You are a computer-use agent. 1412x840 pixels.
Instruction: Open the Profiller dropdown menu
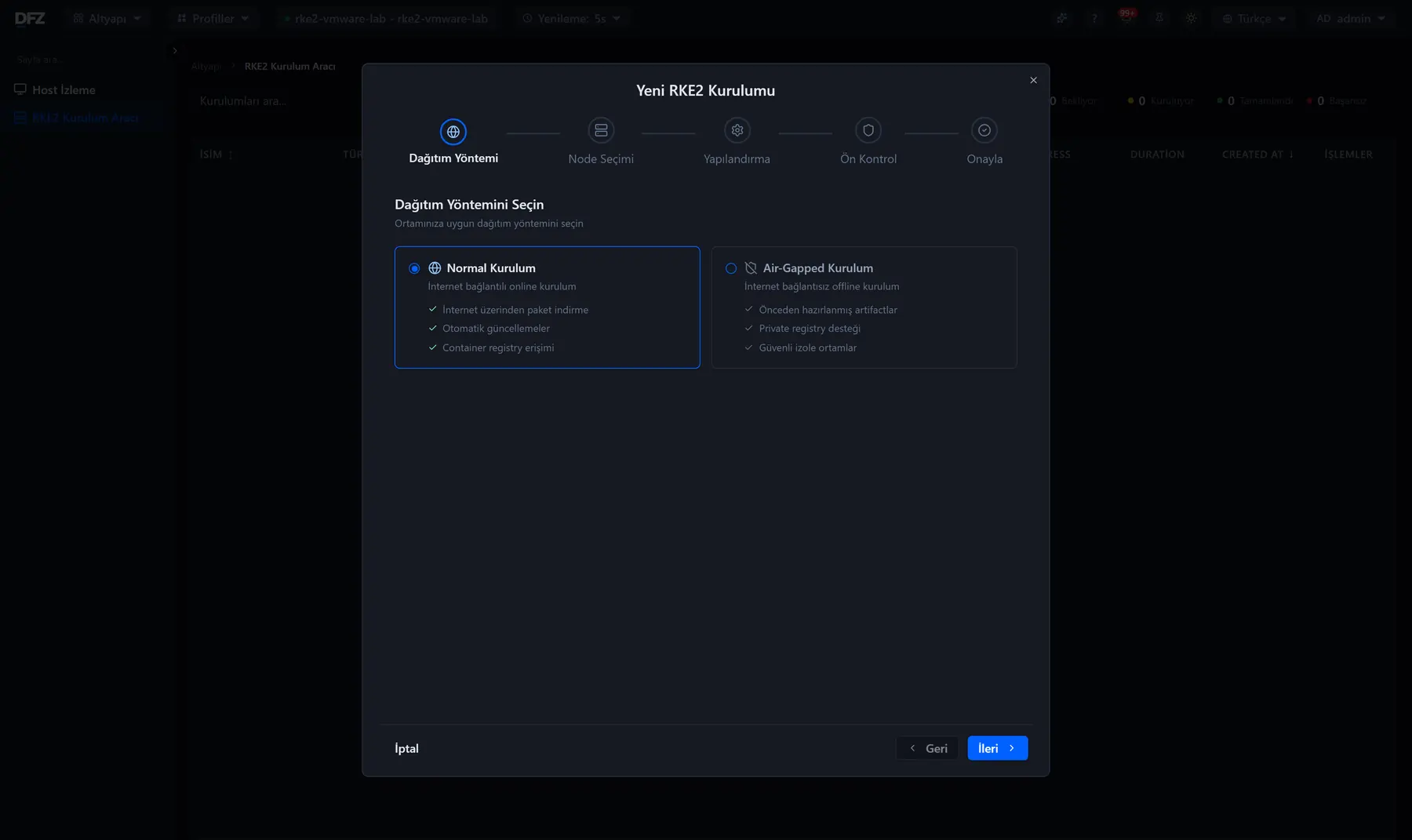(213, 18)
